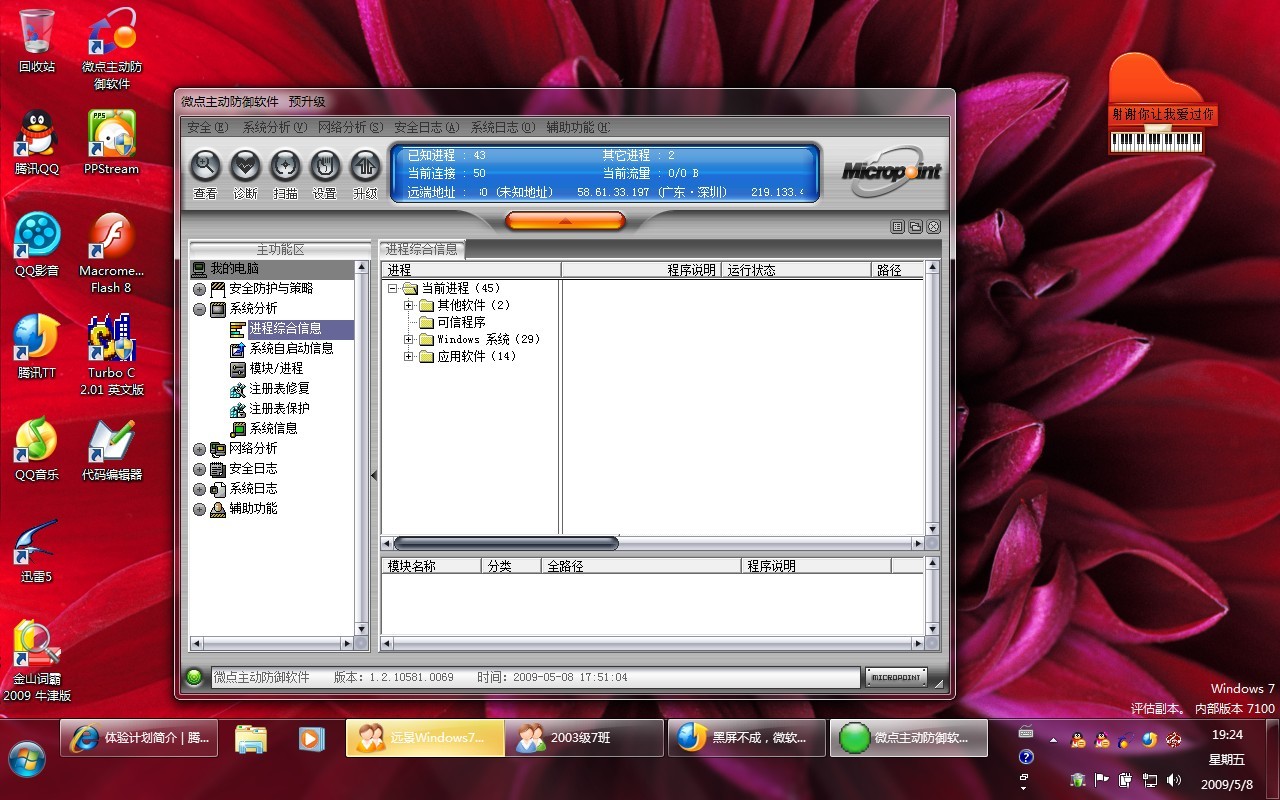Open the 安全(E) menu
The image size is (1280, 800).
click(208, 127)
